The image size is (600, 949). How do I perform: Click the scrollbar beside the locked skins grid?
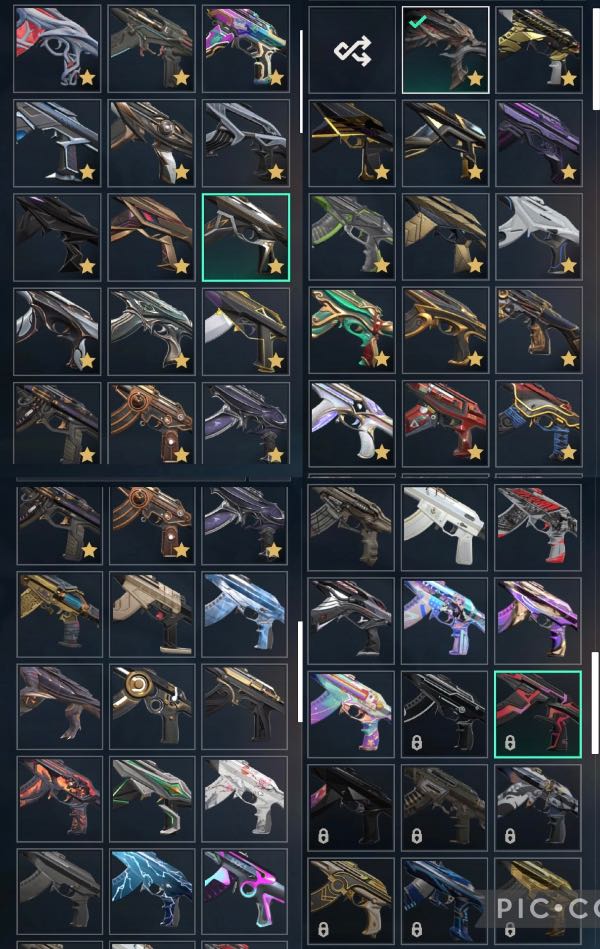(595, 703)
